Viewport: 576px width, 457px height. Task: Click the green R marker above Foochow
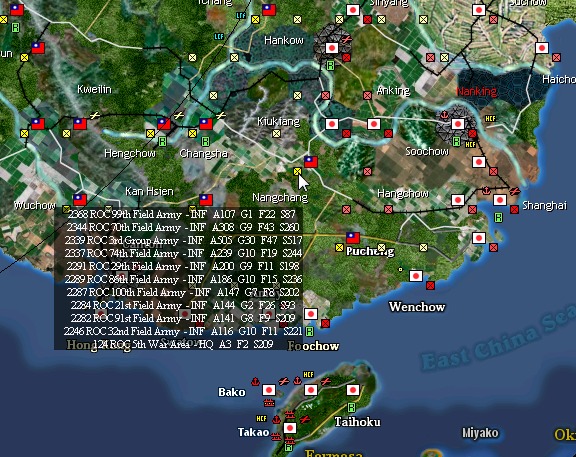(310, 331)
